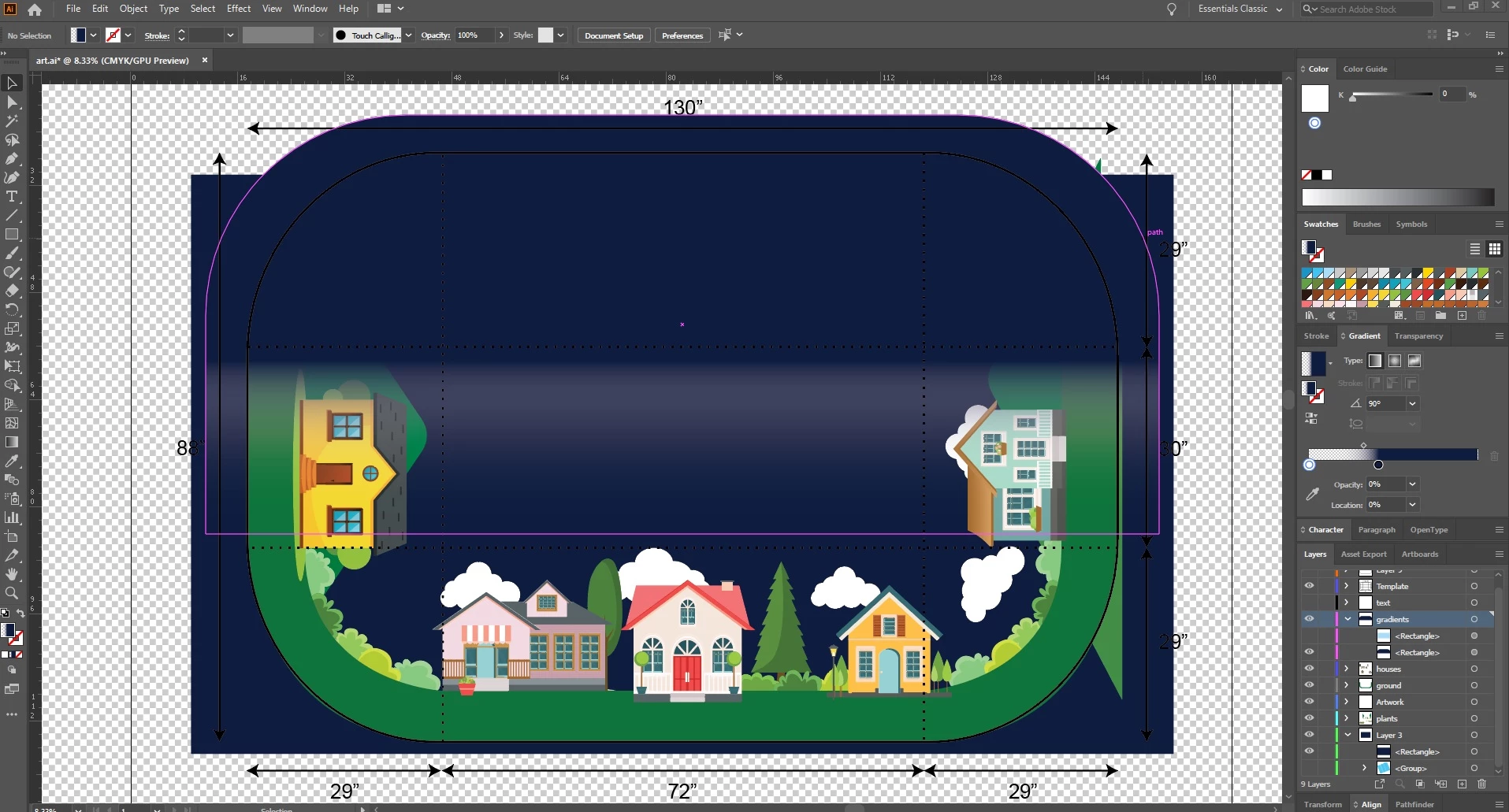Hide the houses layer

1309,669
